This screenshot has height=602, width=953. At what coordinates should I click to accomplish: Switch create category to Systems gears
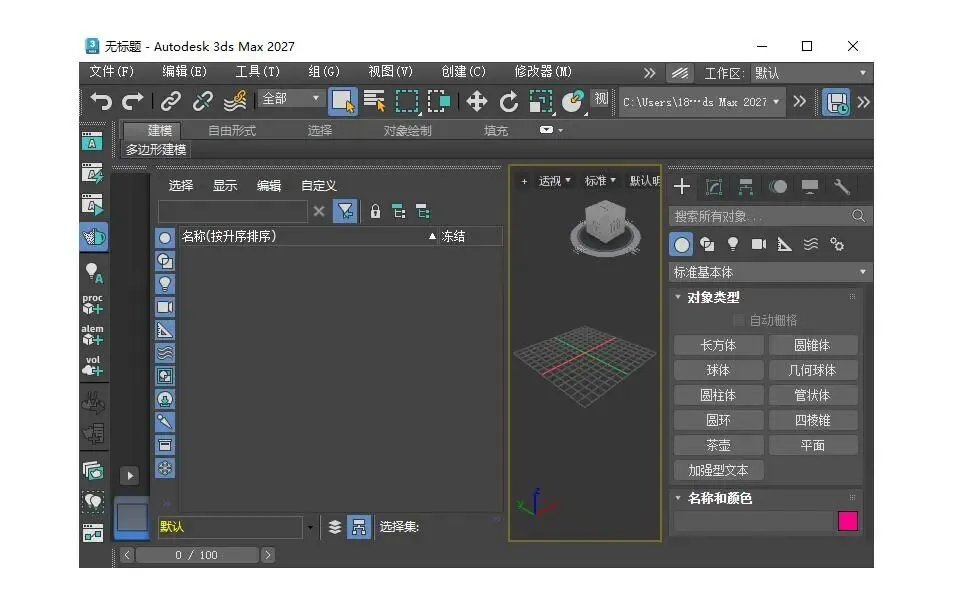pos(837,244)
